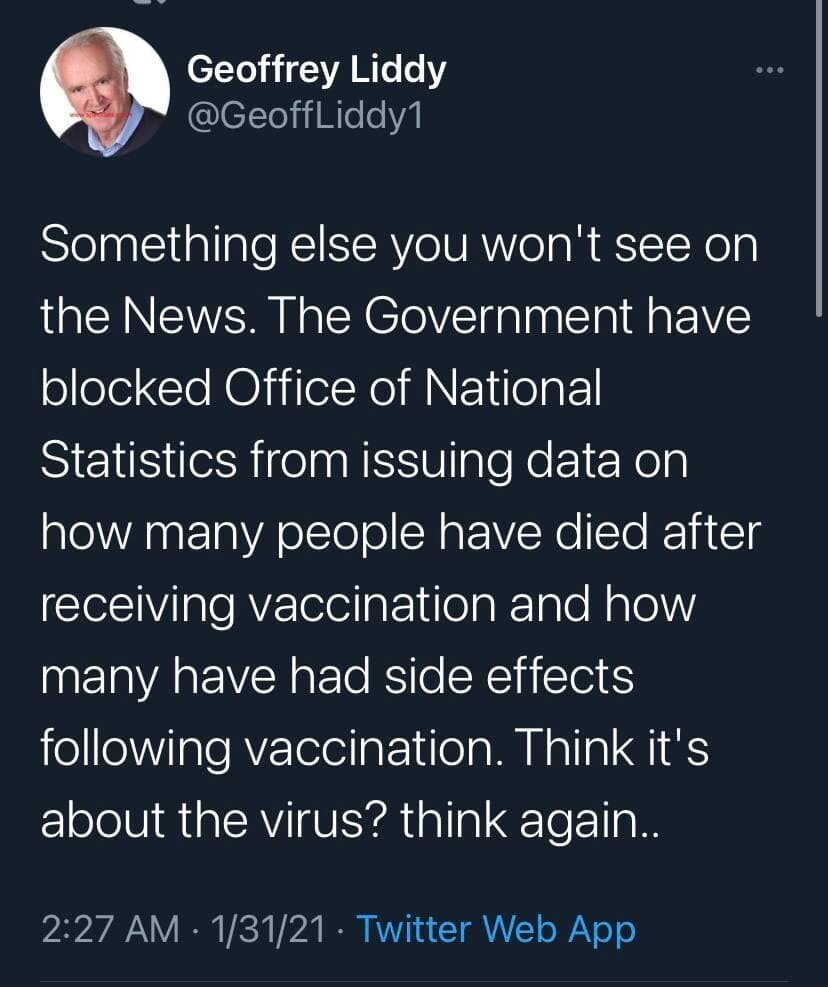Viewport: 828px width, 987px height.
Task: Click 'receiving vaccination and how' line
Action: point(367,604)
